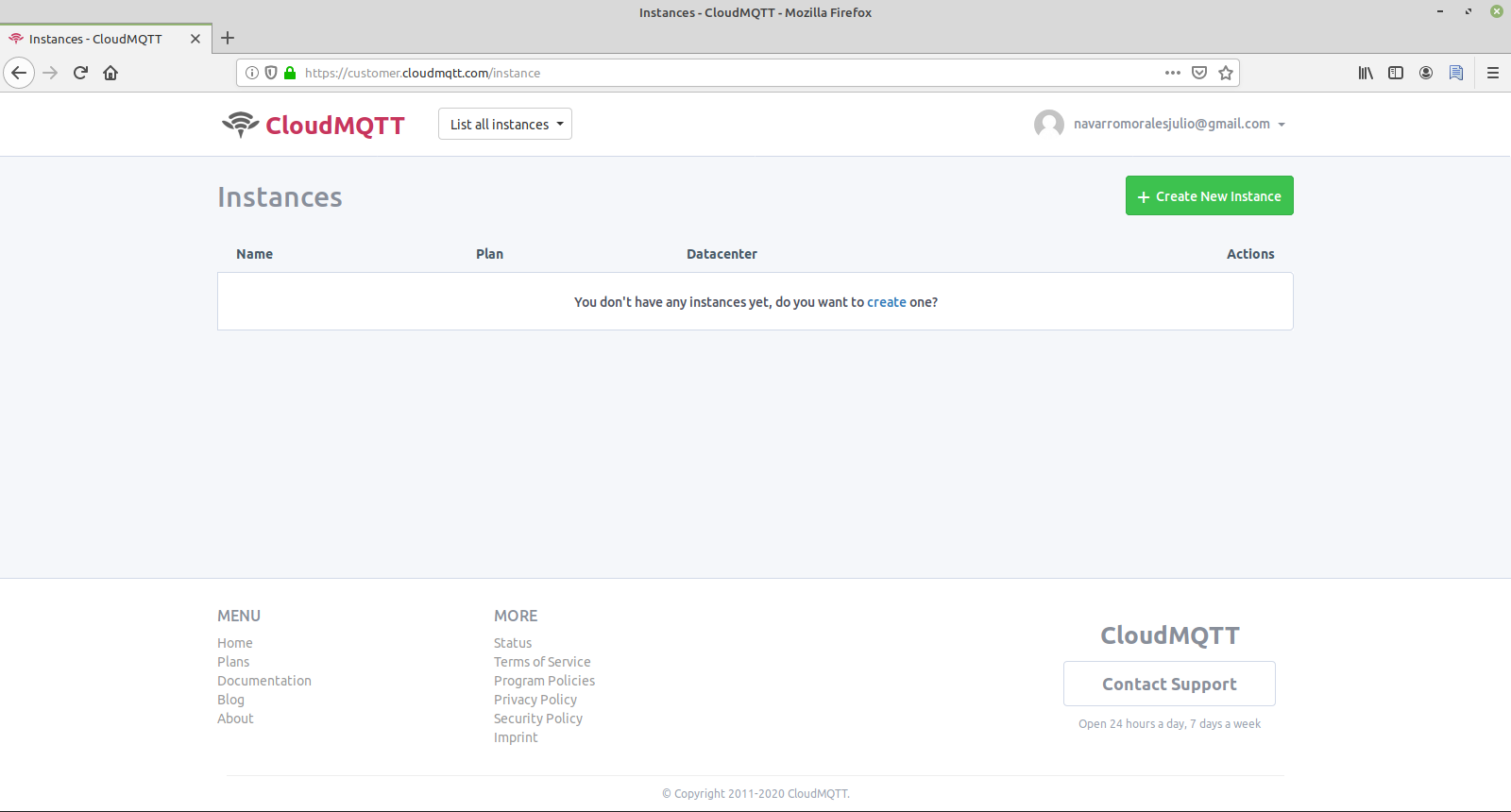Click the Create New Instance button
Screen dimensions: 1511x812
pos(1210,195)
